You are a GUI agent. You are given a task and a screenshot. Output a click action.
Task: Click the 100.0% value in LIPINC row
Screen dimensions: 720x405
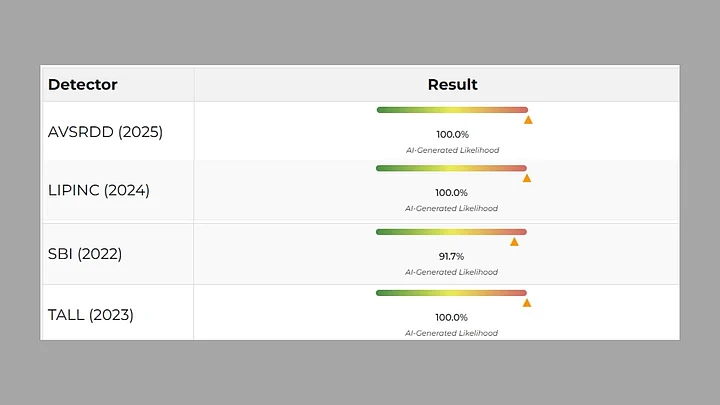click(451, 193)
